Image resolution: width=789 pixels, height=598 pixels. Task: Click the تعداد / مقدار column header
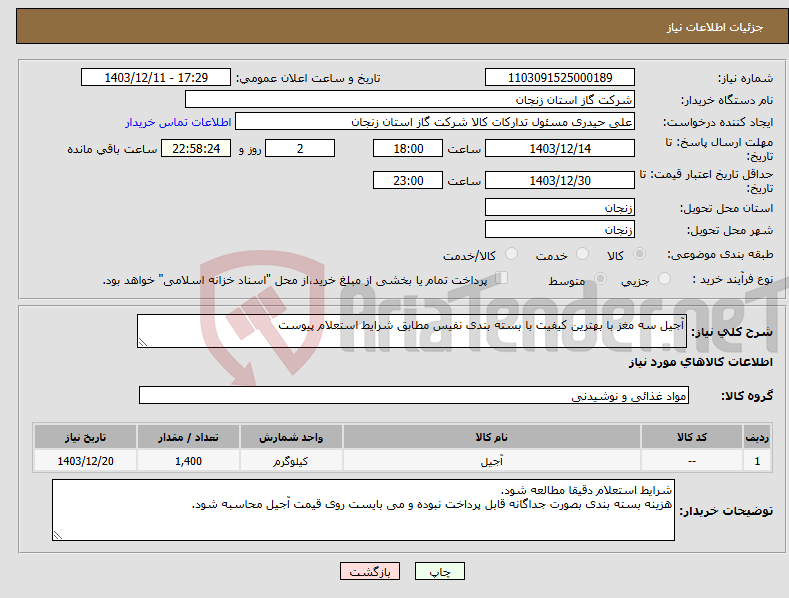click(188, 437)
